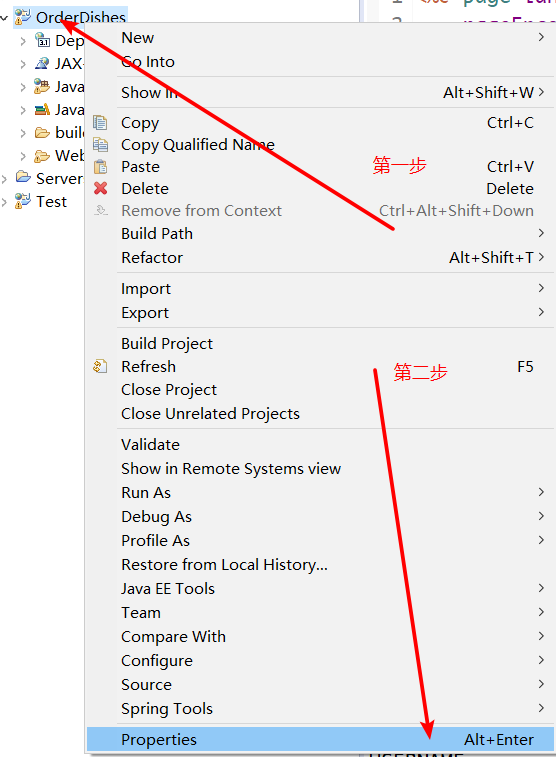The image size is (556, 757).
Task: Open the Compare With submenu
Action: pos(319,636)
